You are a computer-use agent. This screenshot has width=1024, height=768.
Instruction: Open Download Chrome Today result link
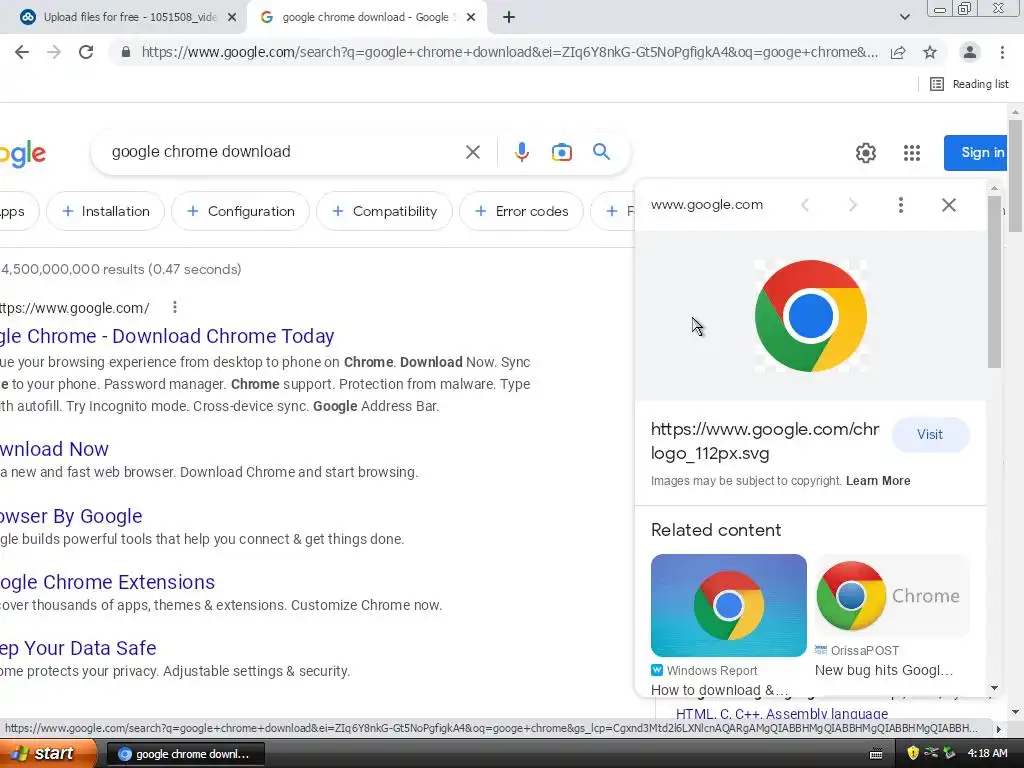(x=167, y=336)
